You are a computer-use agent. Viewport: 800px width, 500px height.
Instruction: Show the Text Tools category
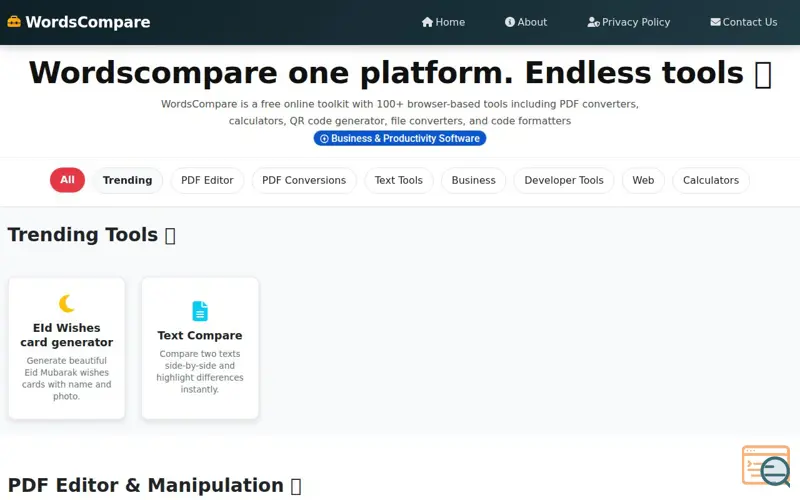(x=398, y=180)
